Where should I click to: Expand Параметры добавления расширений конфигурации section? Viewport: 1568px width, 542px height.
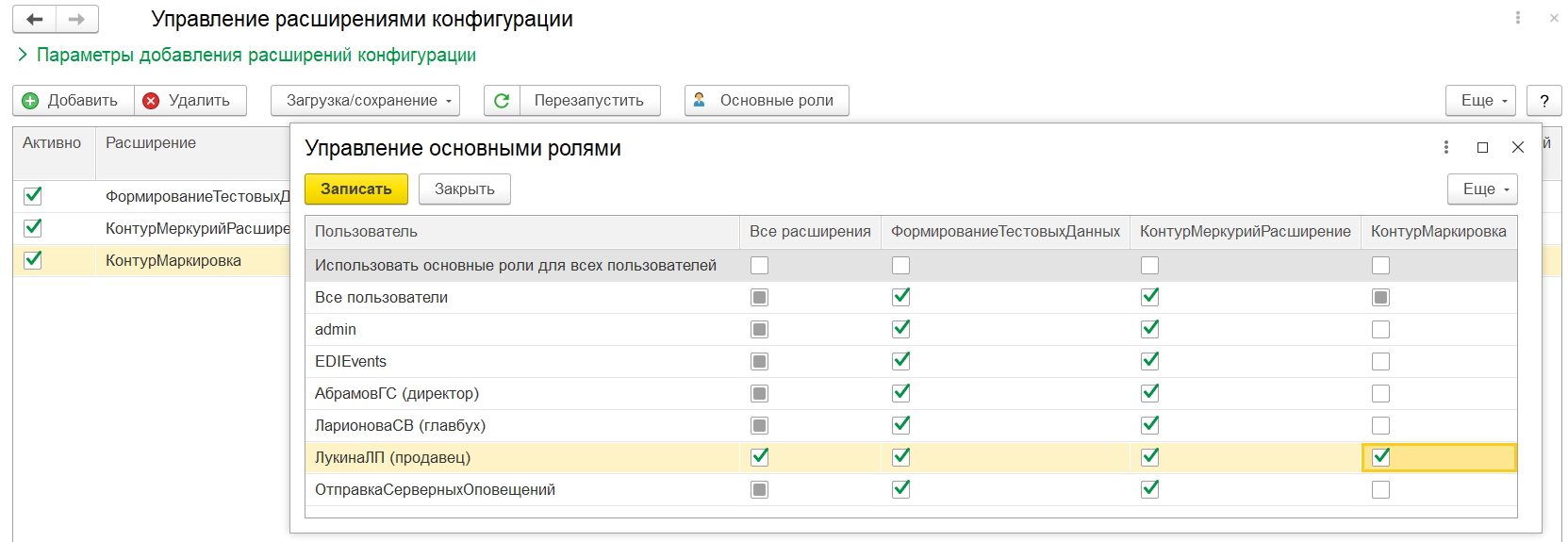coord(23,56)
